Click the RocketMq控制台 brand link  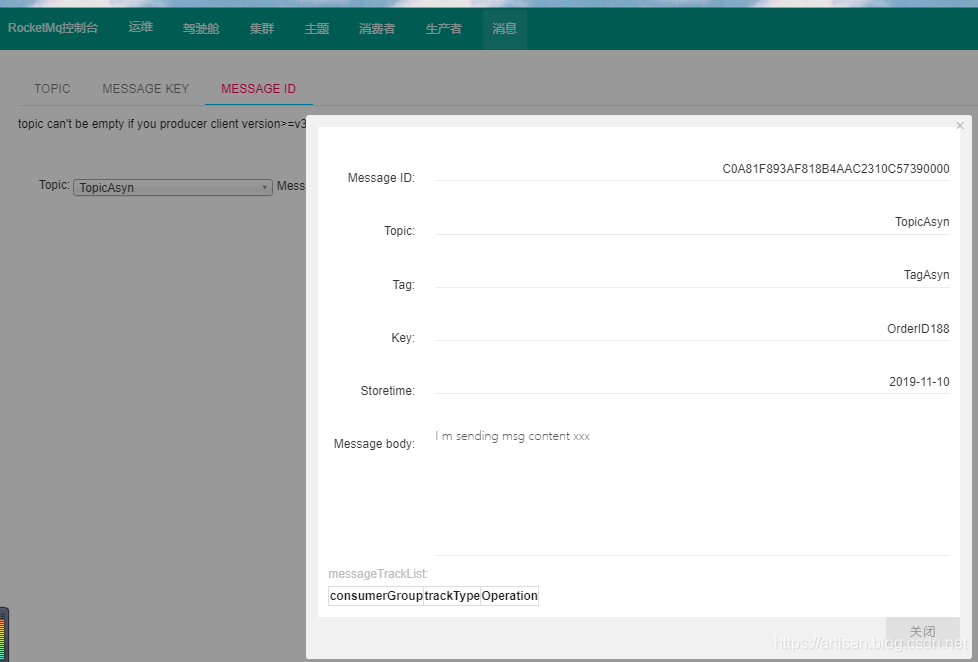click(x=53, y=28)
